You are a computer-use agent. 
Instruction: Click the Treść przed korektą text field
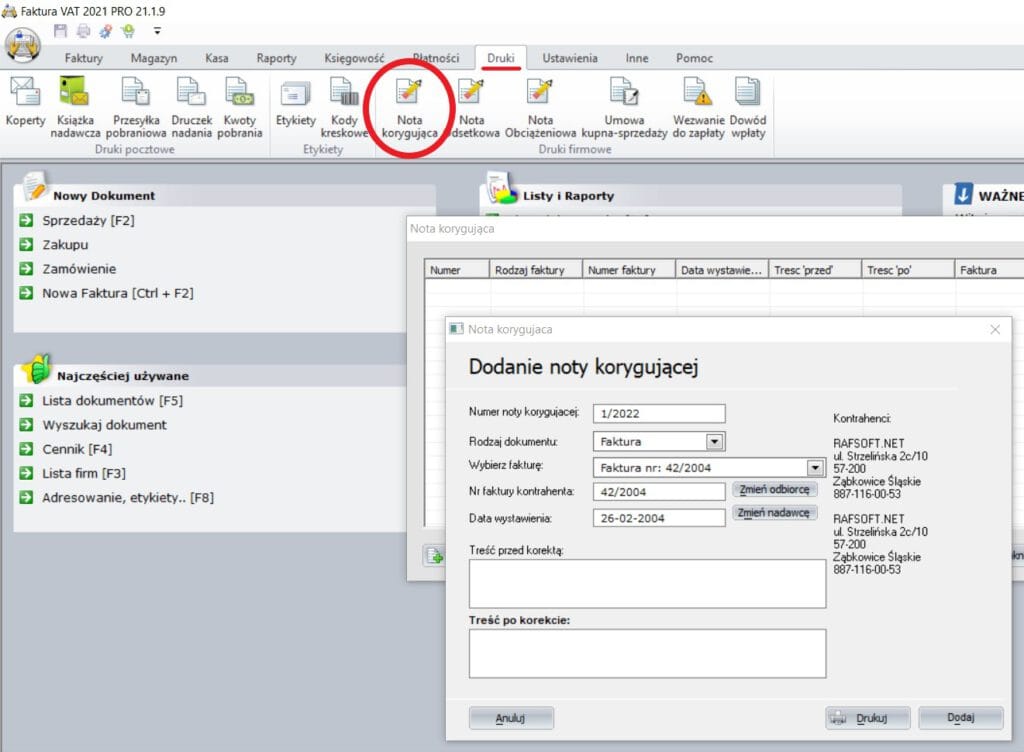click(x=647, y=583)
